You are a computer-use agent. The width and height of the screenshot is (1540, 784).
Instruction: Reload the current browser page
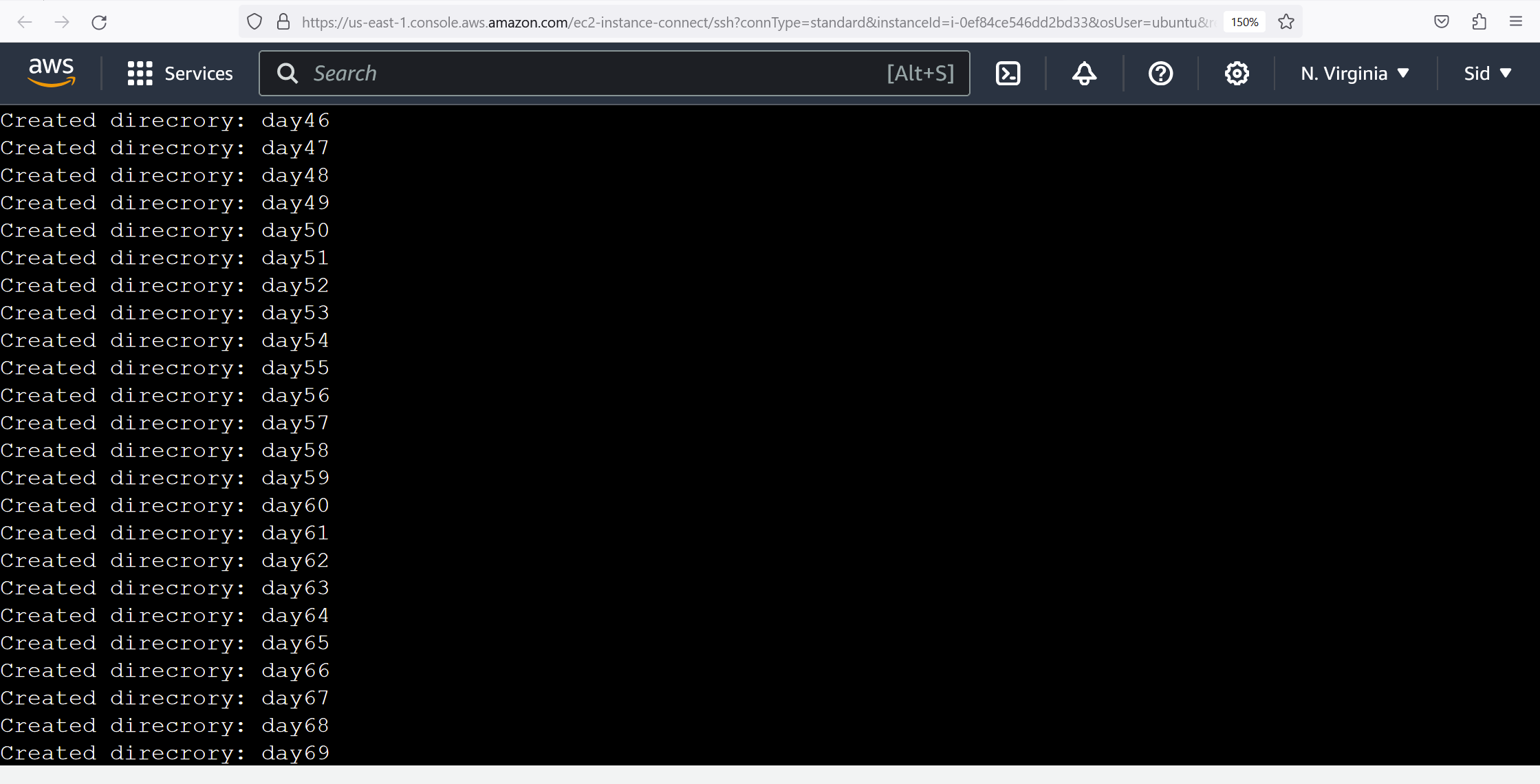[x=99, y=22]
